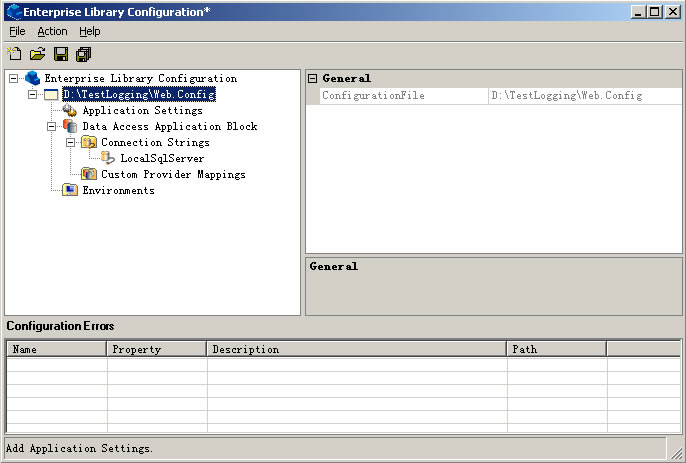The image size is (686, 463).
Task: Click the Name column header
Action: click(x=56, y=349)
